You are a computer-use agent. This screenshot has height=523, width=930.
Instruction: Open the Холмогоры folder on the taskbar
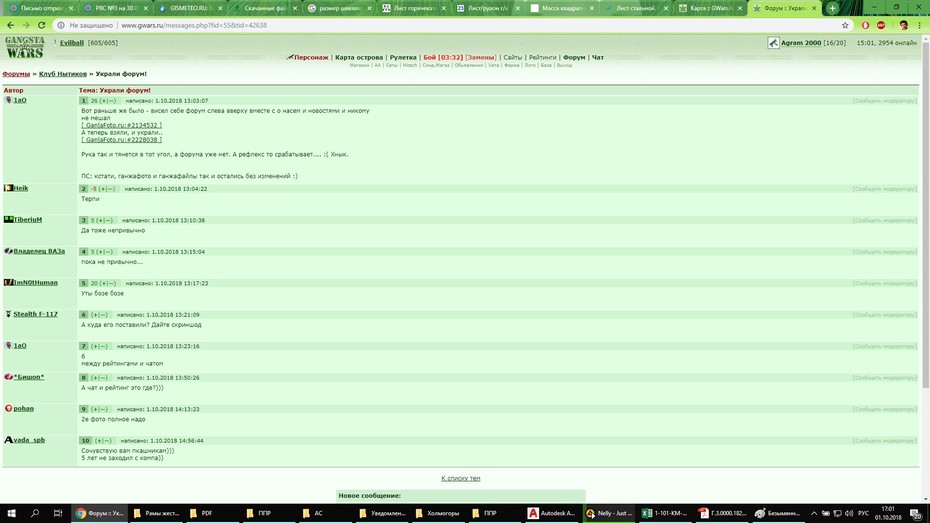pyautogui.click(x=438, y=513)
